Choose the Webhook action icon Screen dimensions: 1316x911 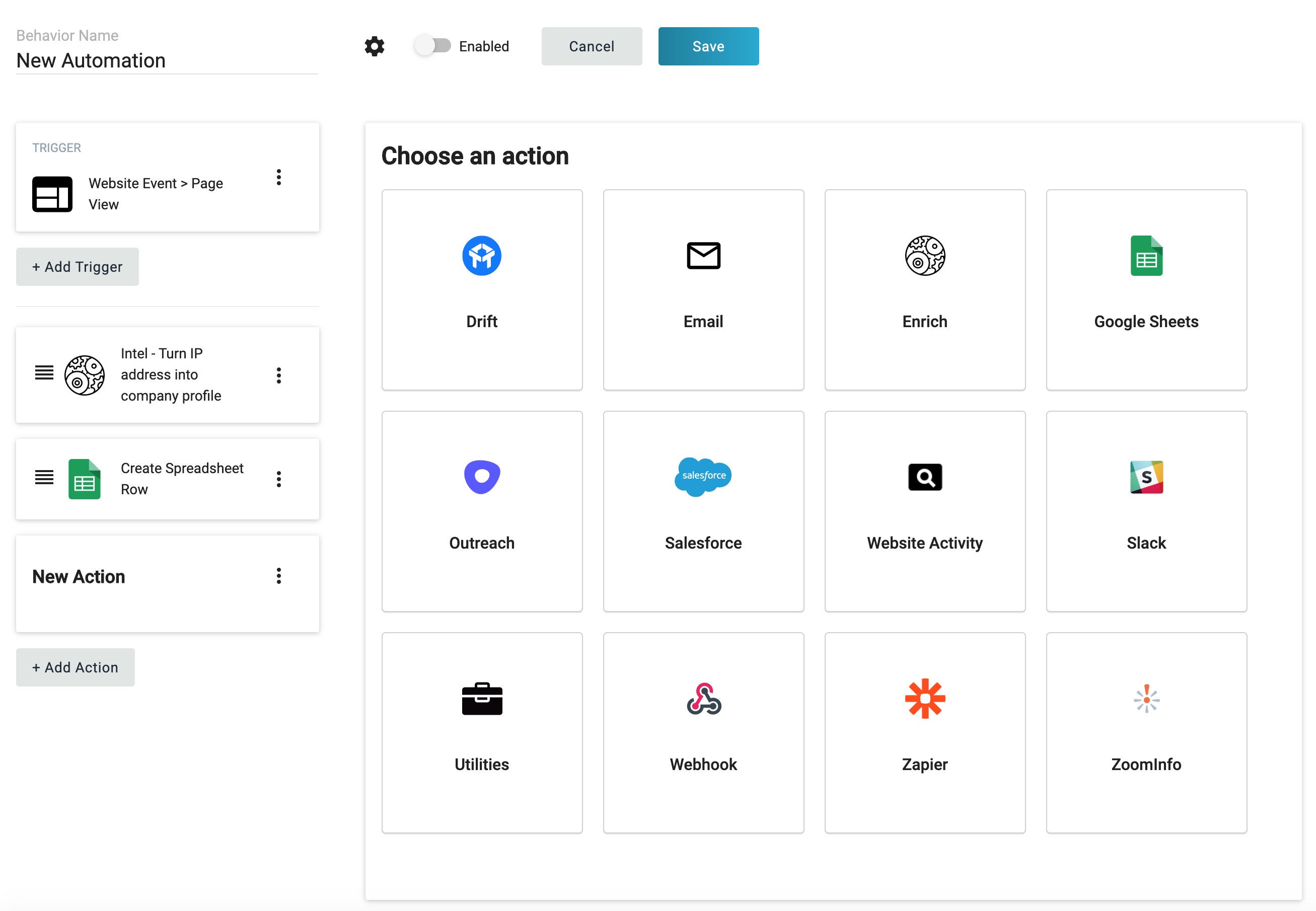(x=703, y=699)
